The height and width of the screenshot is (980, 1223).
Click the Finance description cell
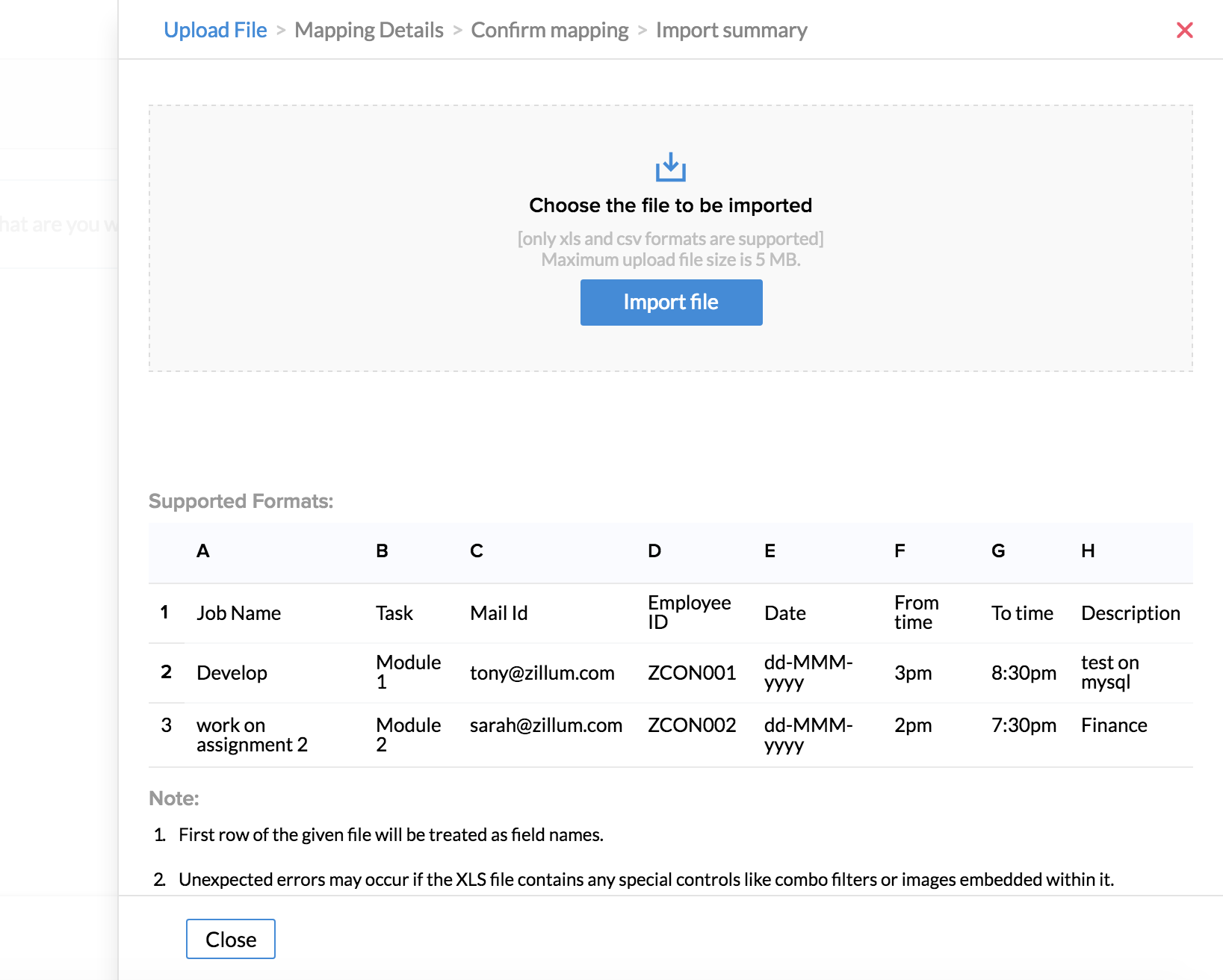tap(1113, 725)
